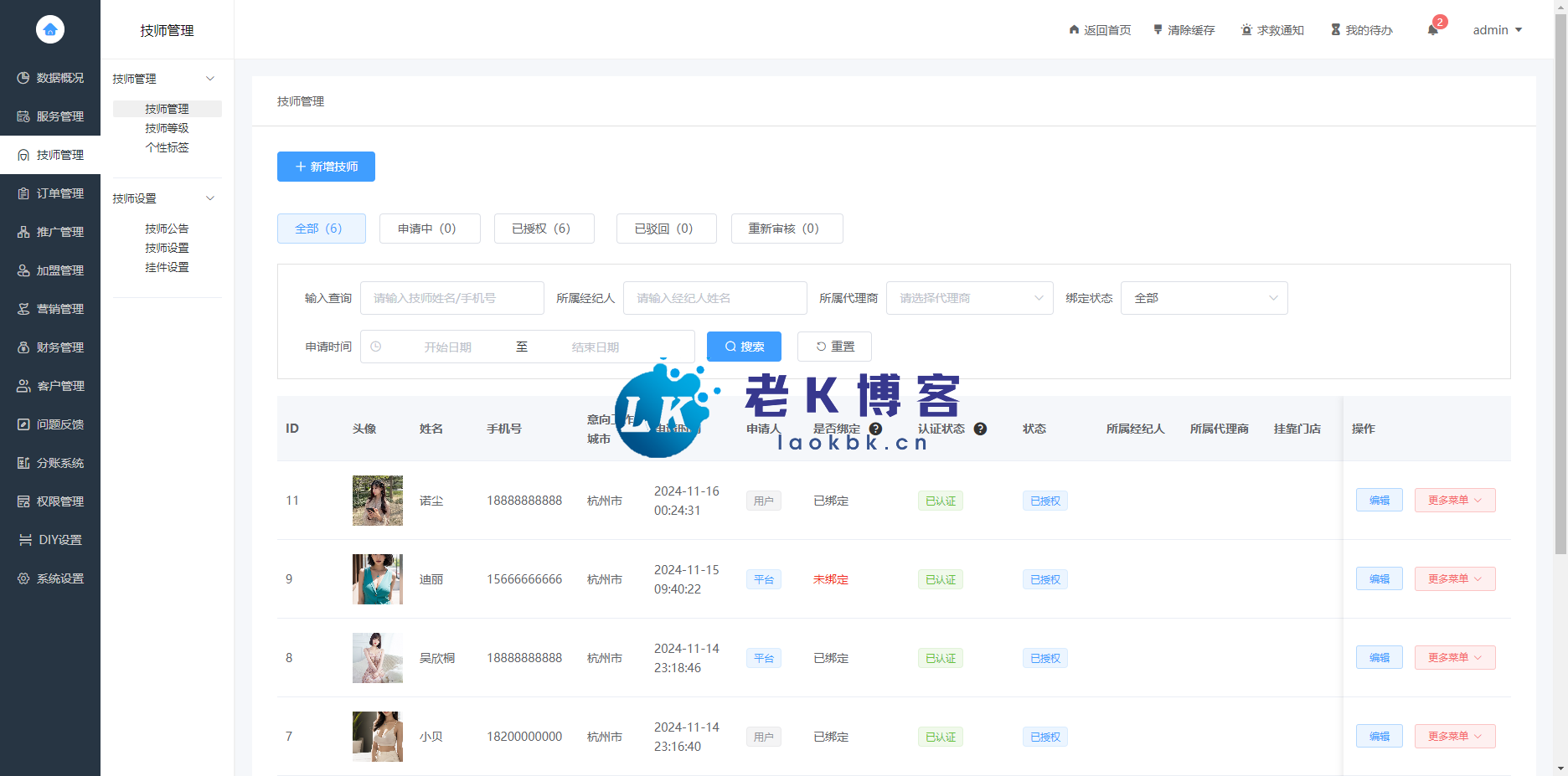
Task: Click 返回首页 in the top bar
Action: 1100,30
